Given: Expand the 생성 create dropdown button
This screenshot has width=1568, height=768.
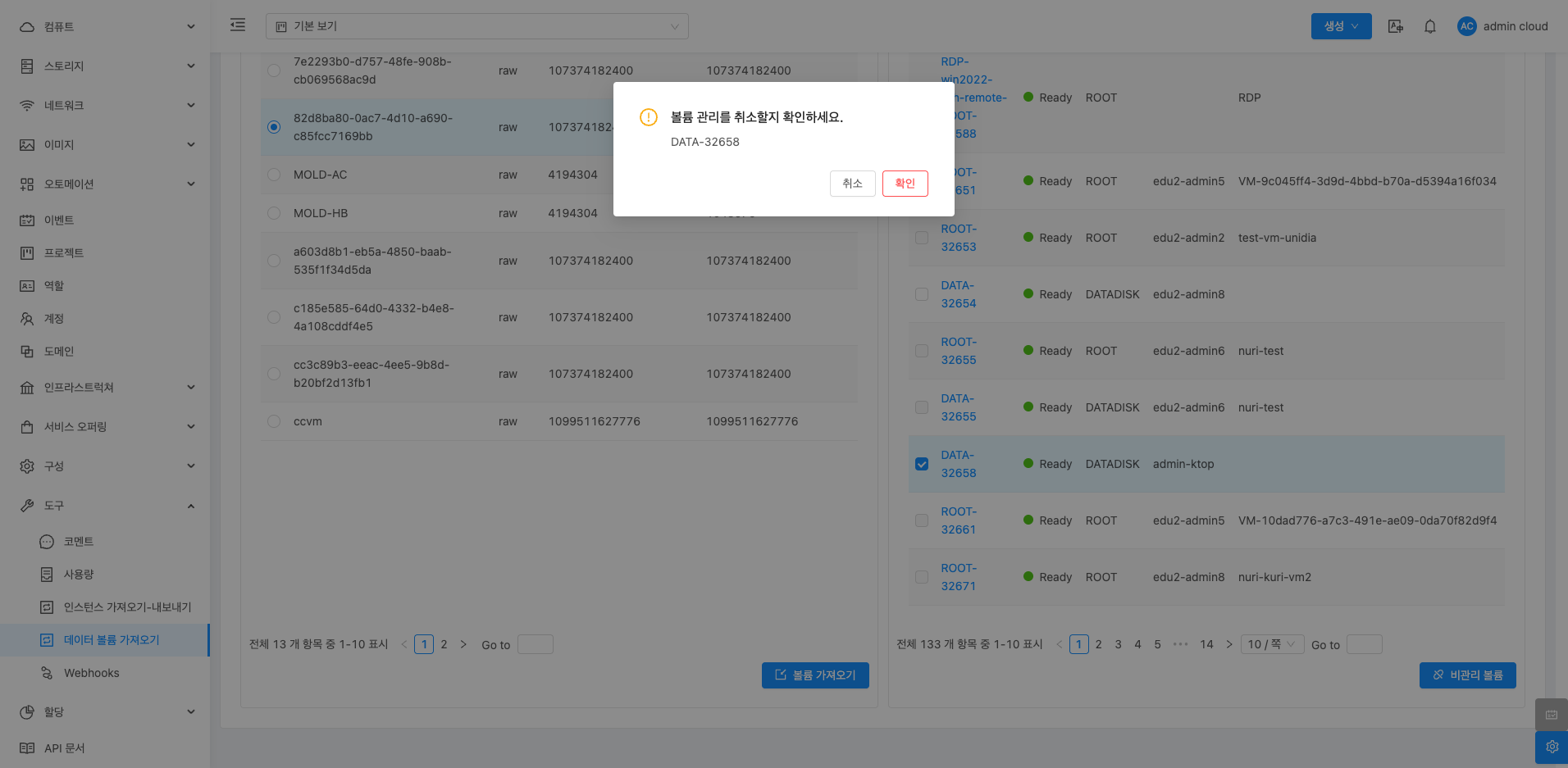Looking at the screenshot, I should (1341, 26).
